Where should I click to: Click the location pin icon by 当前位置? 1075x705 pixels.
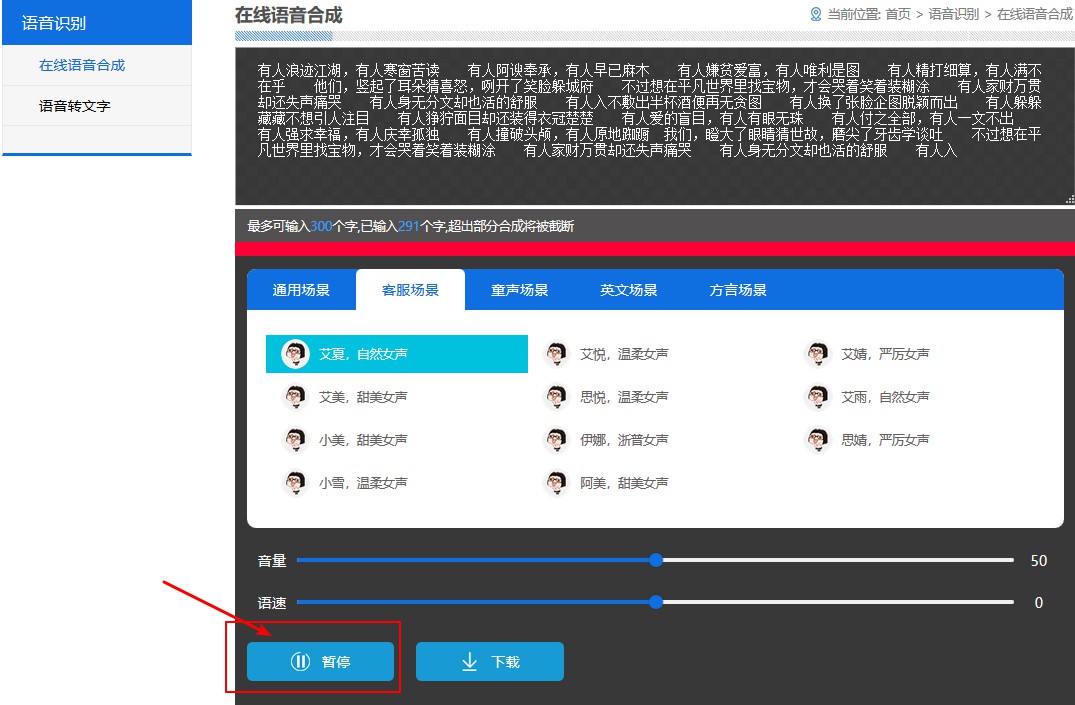815,14
